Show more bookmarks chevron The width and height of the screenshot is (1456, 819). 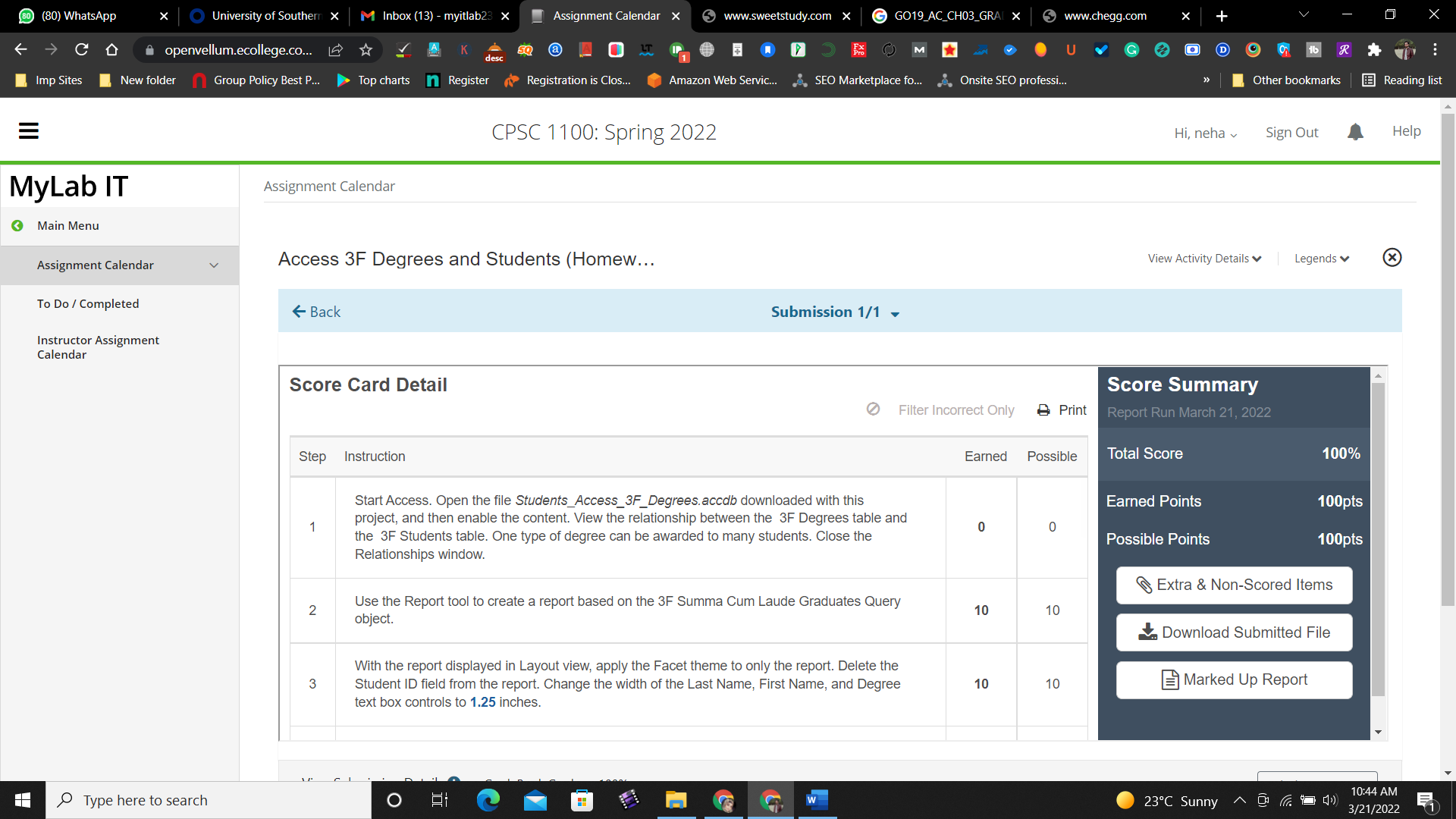coord(1206,80)
